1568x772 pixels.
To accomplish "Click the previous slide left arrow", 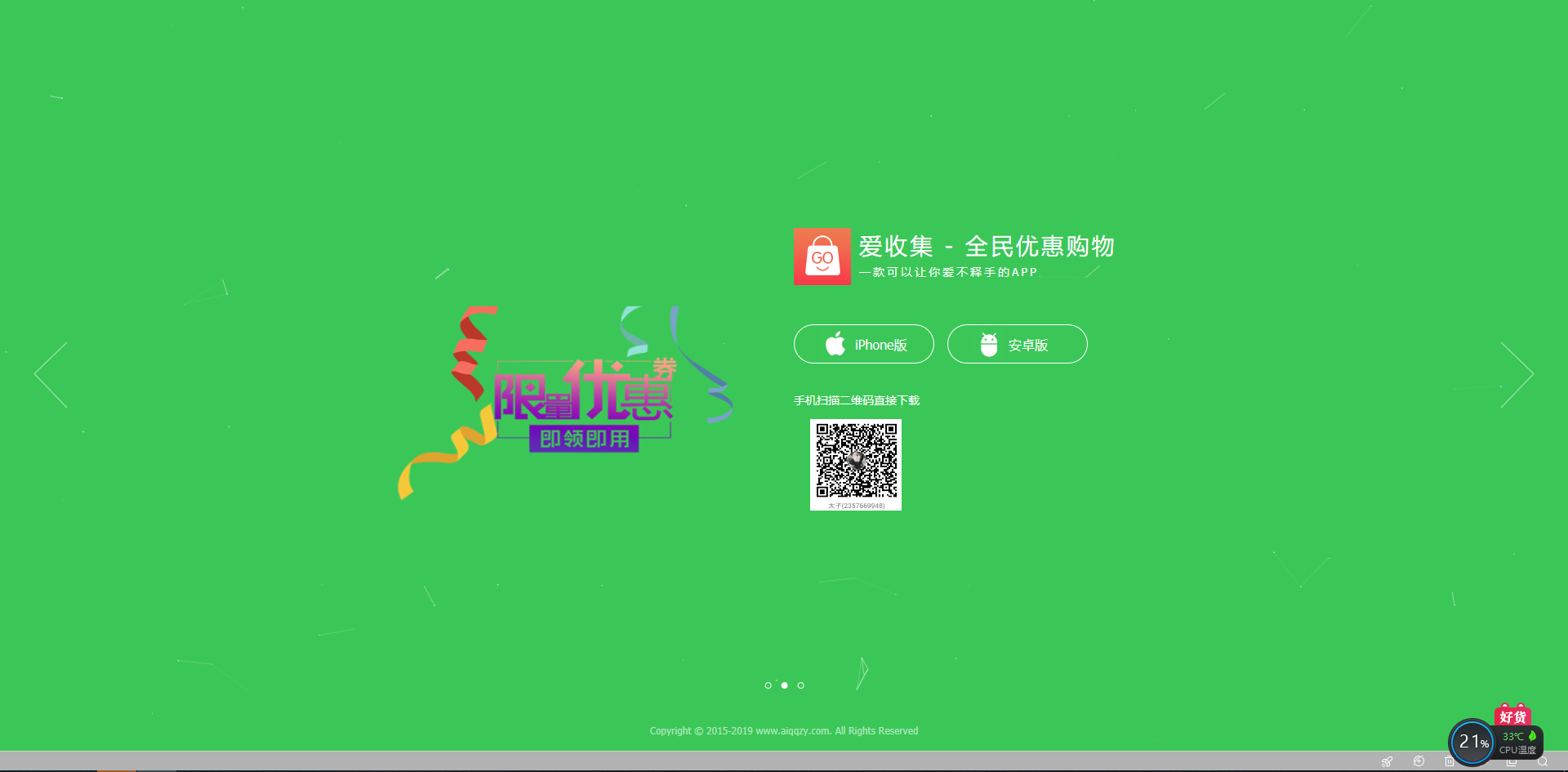I will (x=51, y=374).
